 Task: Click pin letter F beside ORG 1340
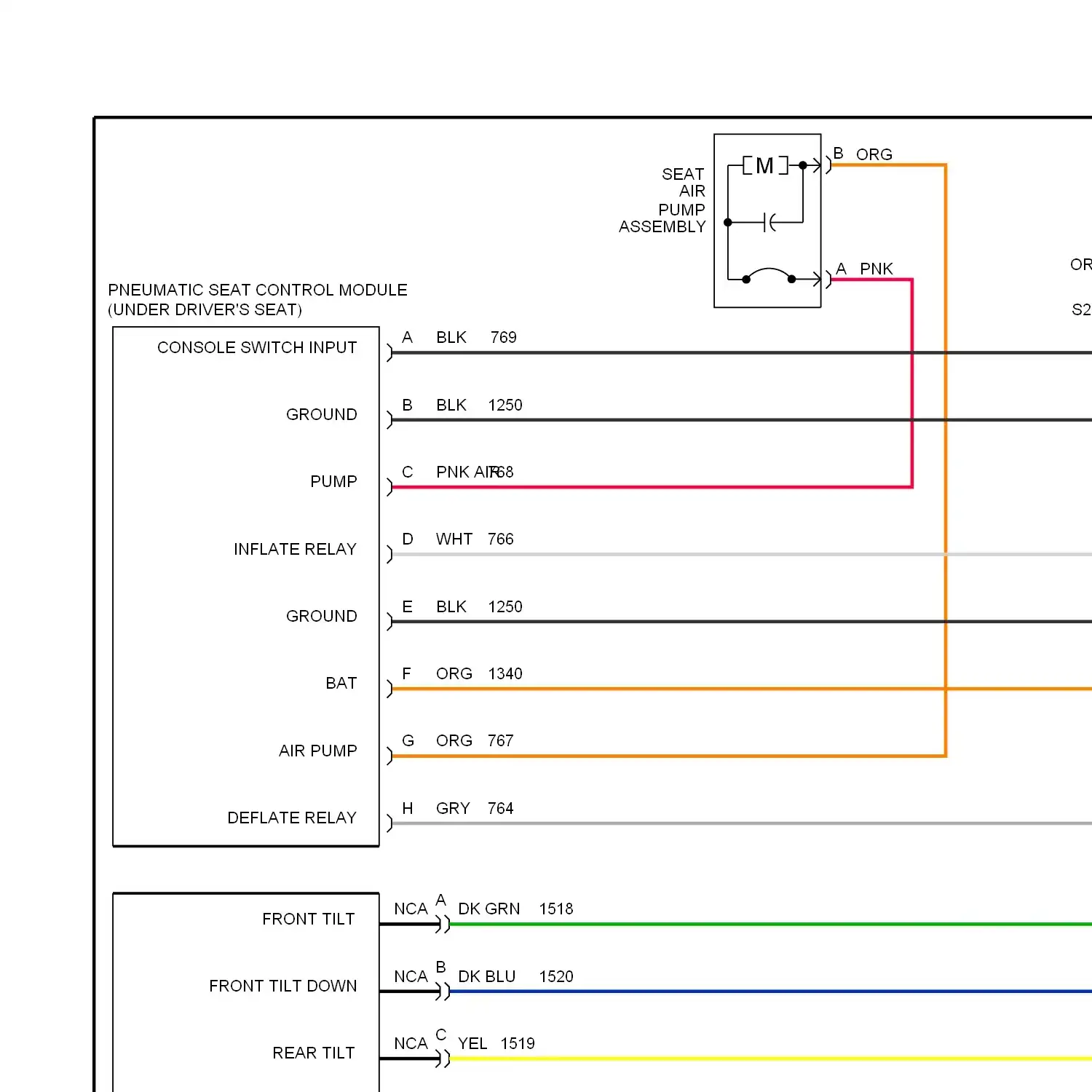point(407,673)
